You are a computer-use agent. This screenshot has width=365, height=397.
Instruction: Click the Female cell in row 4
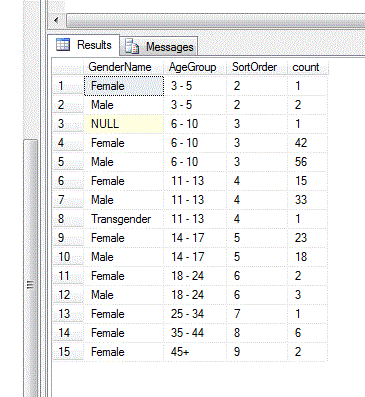(124, 143)
